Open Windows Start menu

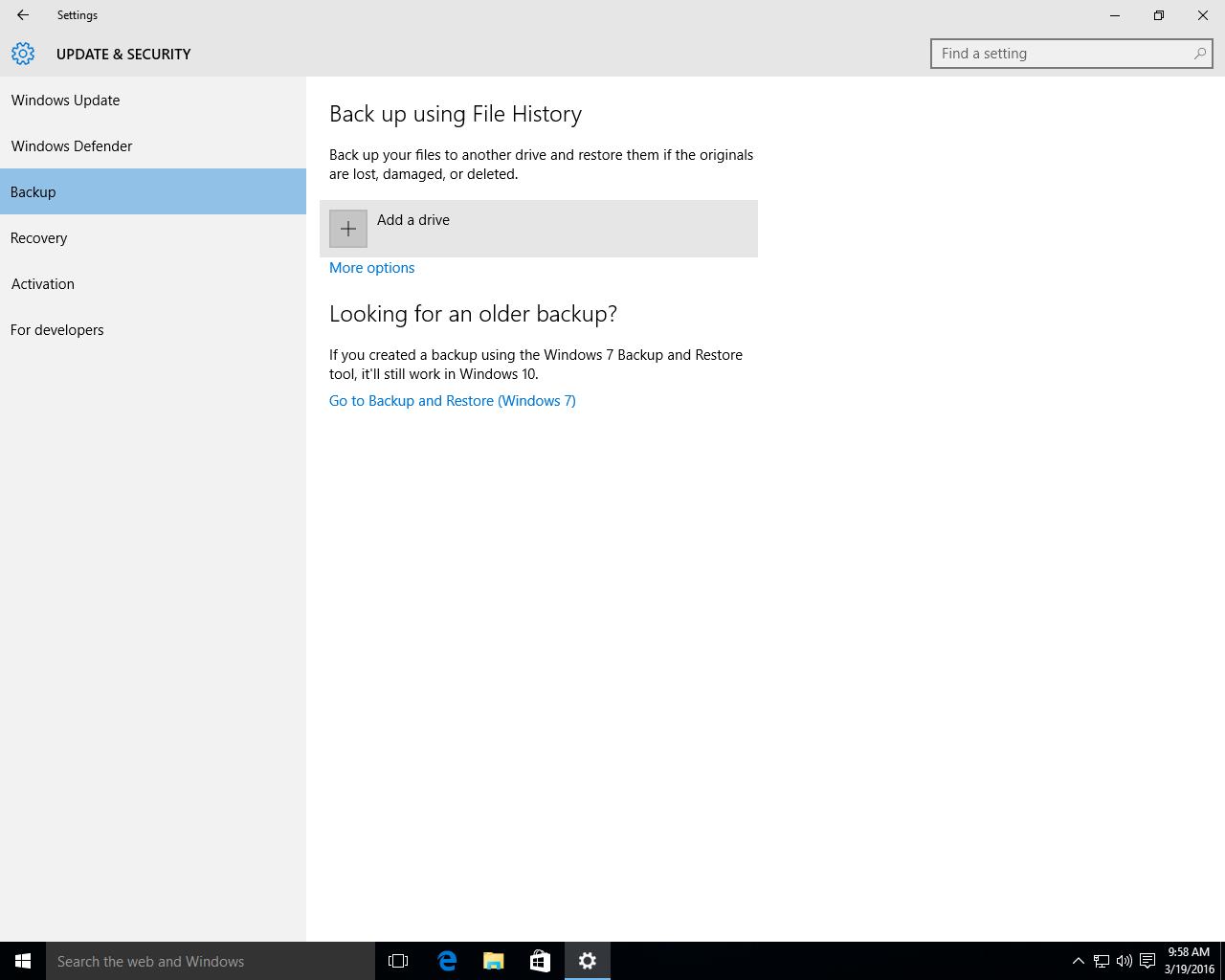click(x=23, y=961)
